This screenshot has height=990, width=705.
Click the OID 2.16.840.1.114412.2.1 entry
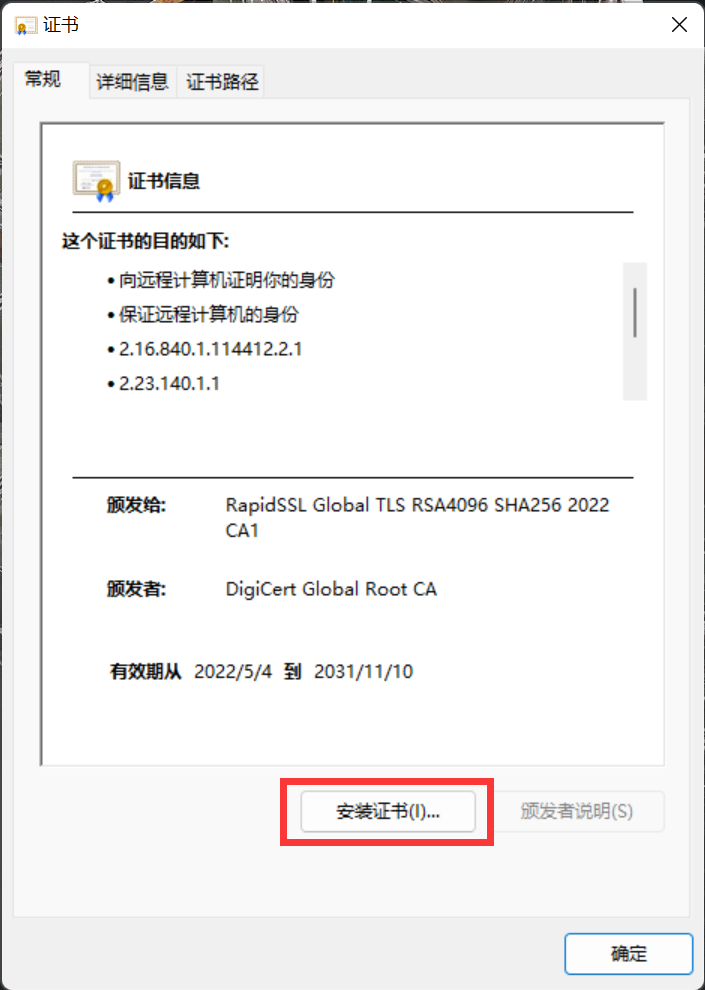pos(210,349)
